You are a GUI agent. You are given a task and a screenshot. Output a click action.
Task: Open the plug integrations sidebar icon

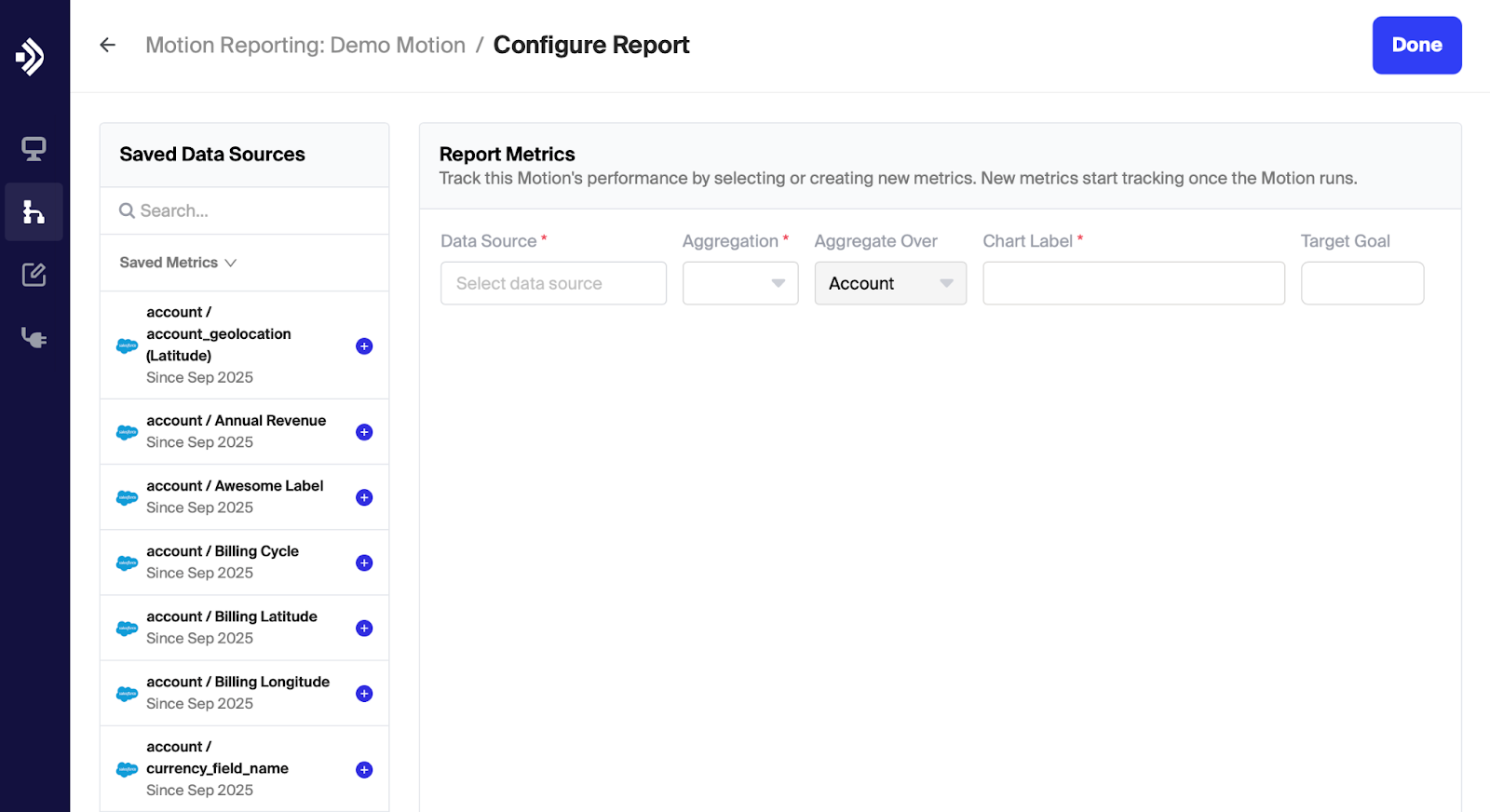(34, 338)
